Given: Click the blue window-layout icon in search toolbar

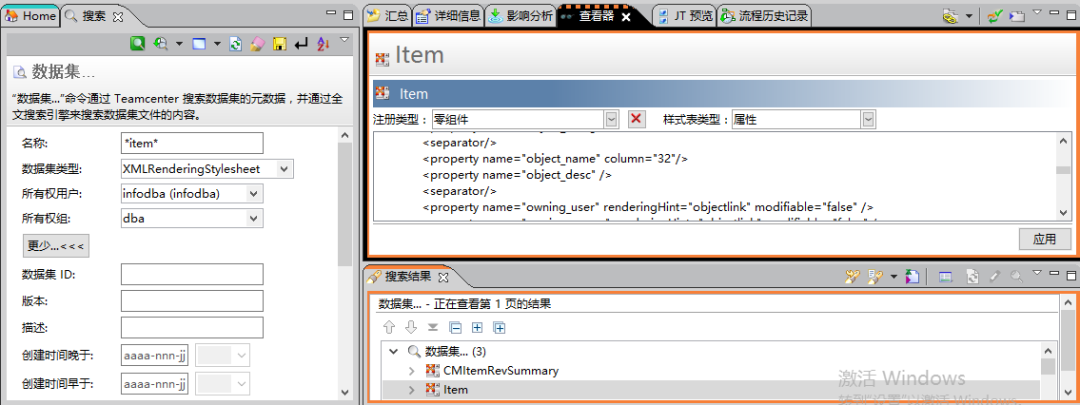Looking at the screenshot, I should [x=199, y=44].
